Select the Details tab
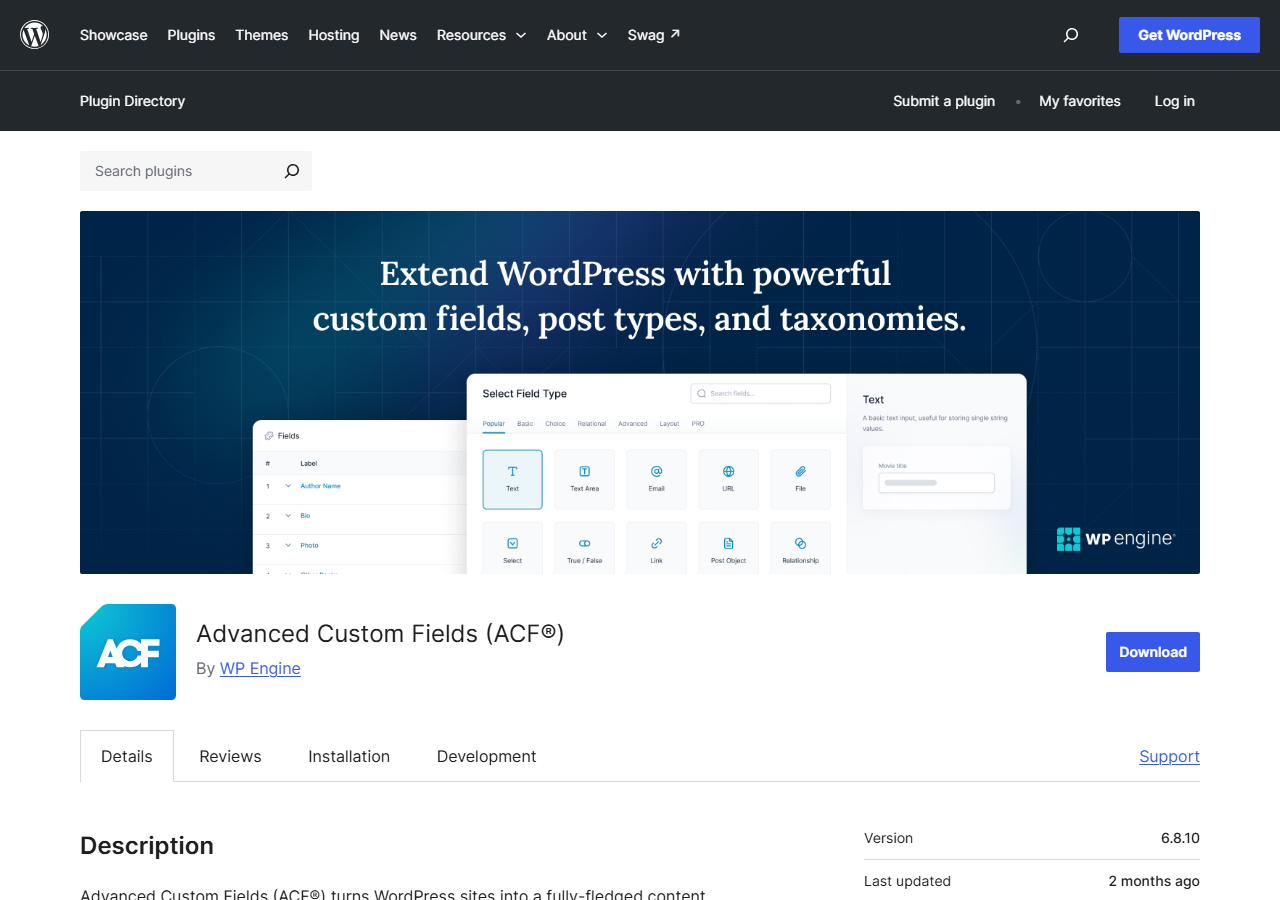 point(127,756)
